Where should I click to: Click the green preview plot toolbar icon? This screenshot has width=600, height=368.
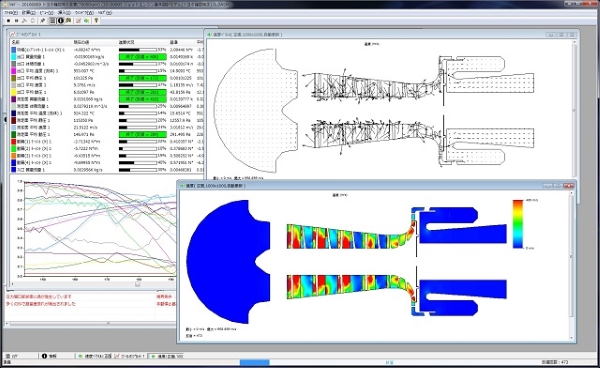86,21
